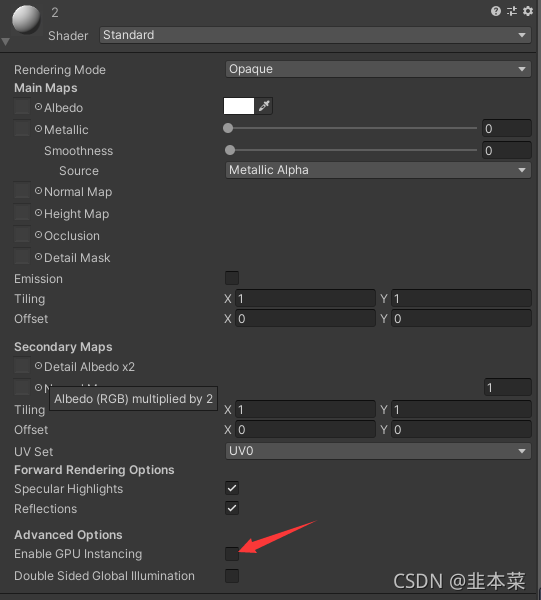
Task: Open the UV Set dropdown
Action: [378, 451]
